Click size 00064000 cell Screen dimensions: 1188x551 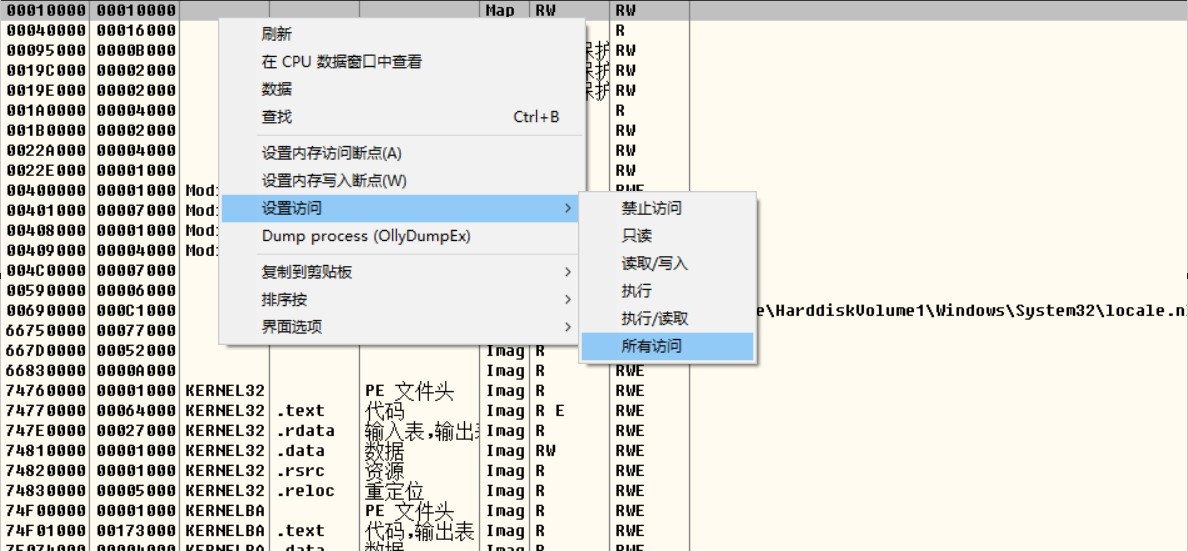coord(136,410)
